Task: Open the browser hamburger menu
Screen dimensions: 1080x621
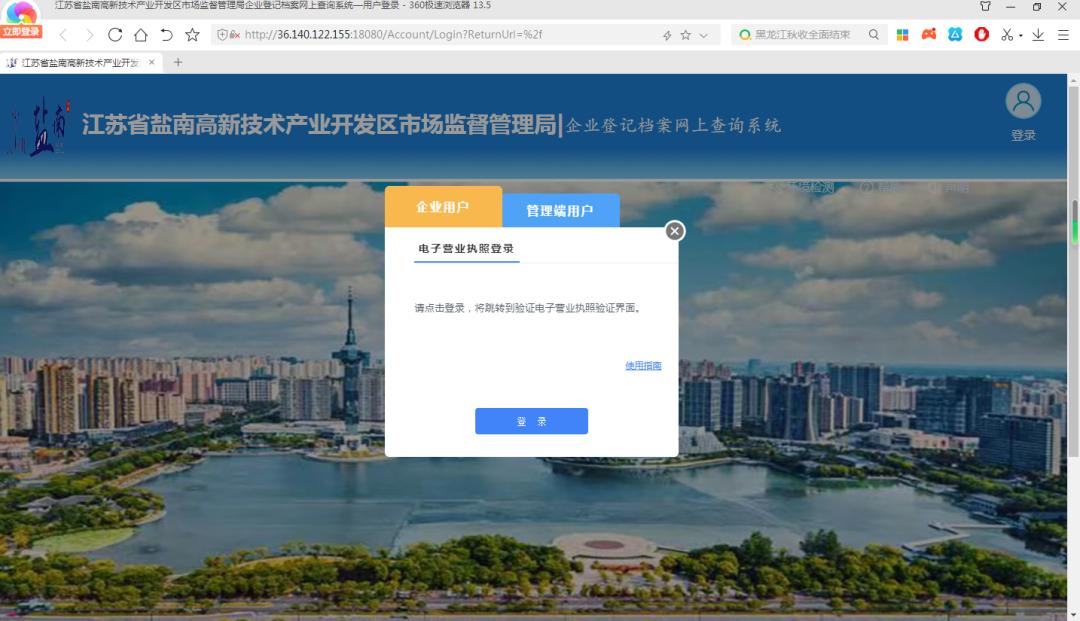Action: pyautogui.click(x=1063, y=34)
